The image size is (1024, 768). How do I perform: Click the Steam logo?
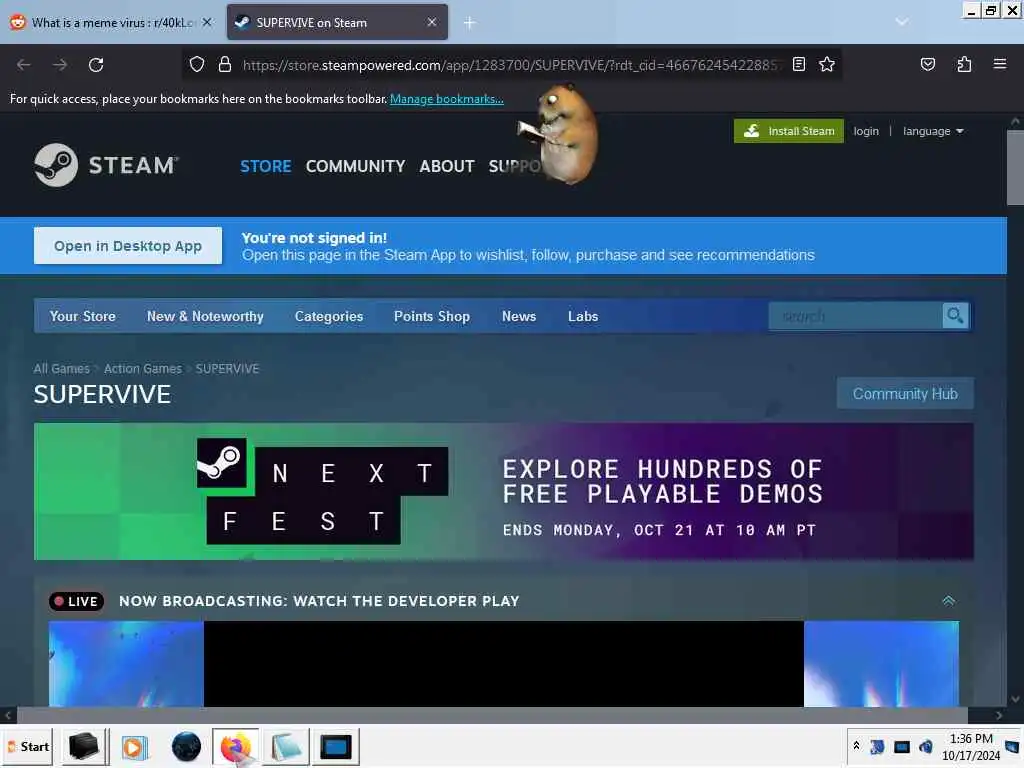tap(105, 165)
